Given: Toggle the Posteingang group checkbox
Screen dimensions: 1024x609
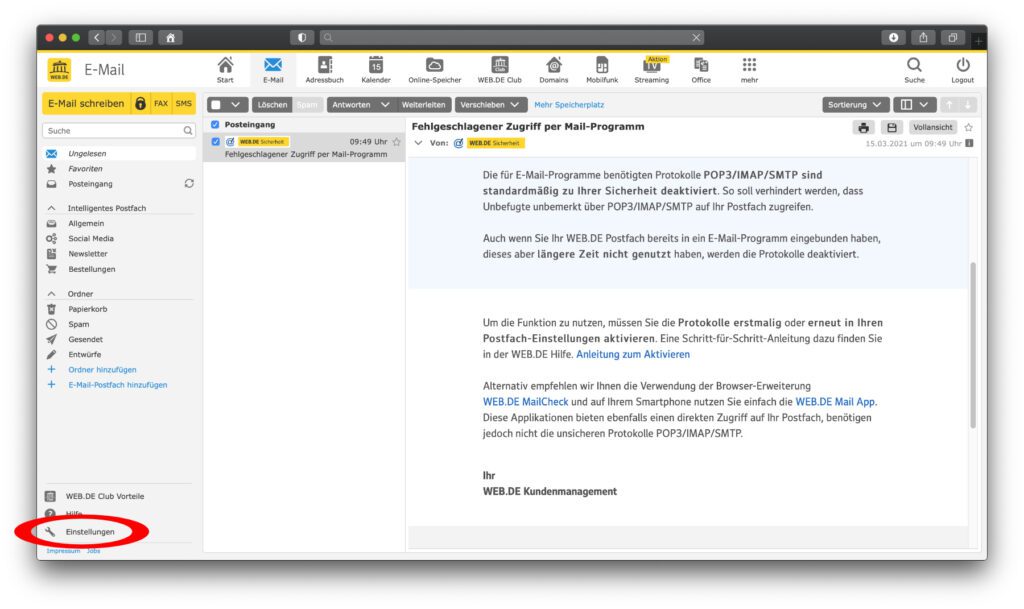Looking at the screenshot, I should click(x=215, y=124).
